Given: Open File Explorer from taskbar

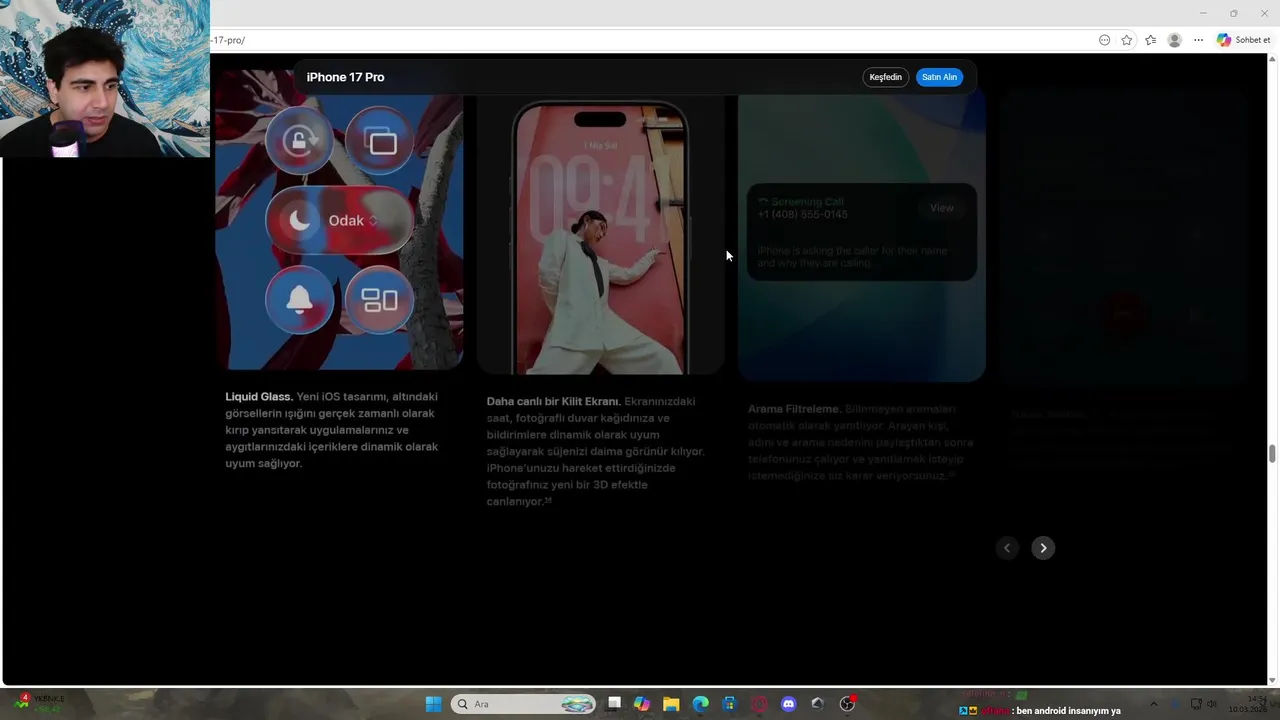Looking at the screenshot, I should point(671,704).
